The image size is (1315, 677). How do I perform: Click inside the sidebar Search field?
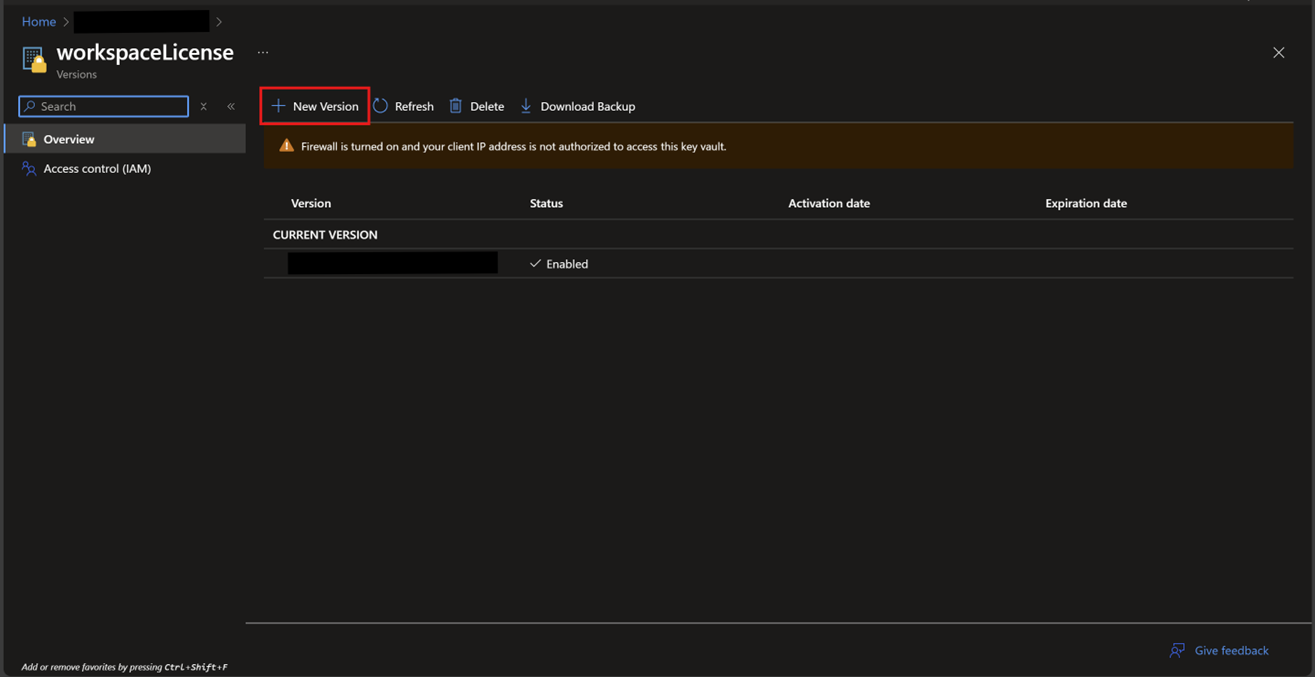pyautogui.click(x=110, y=106)
